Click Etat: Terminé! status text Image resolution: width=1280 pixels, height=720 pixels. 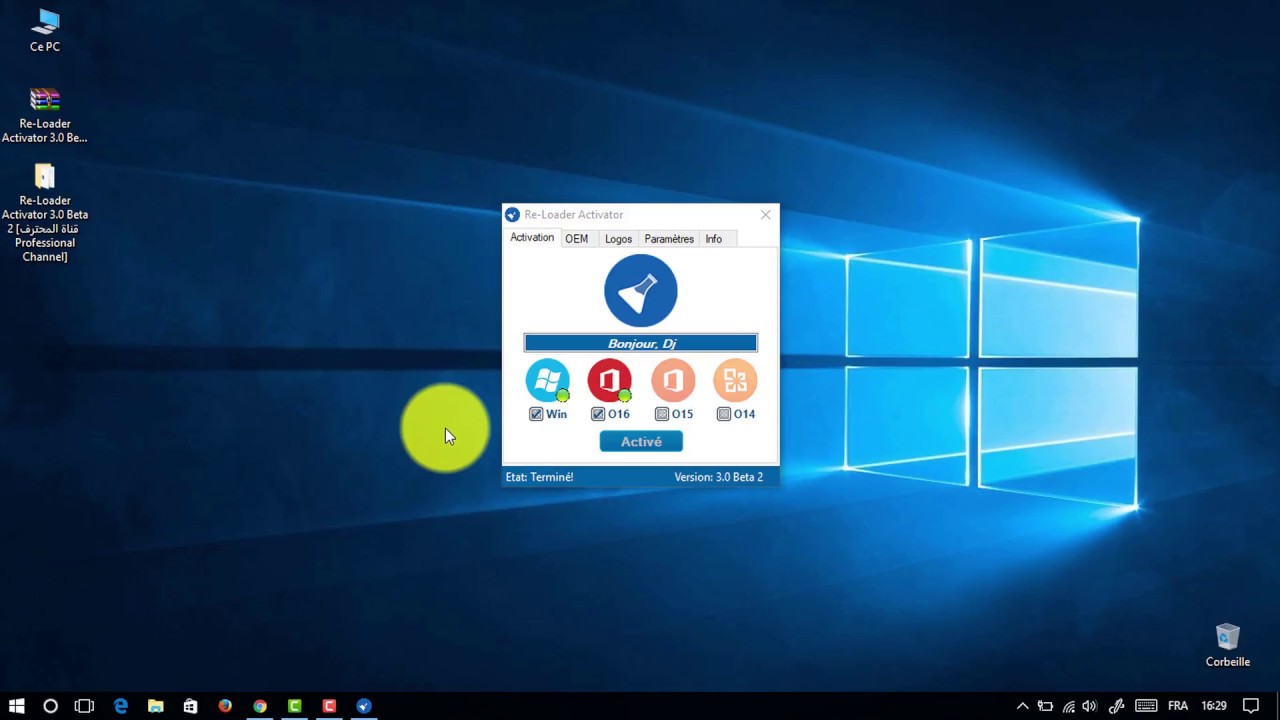(539, 477)
